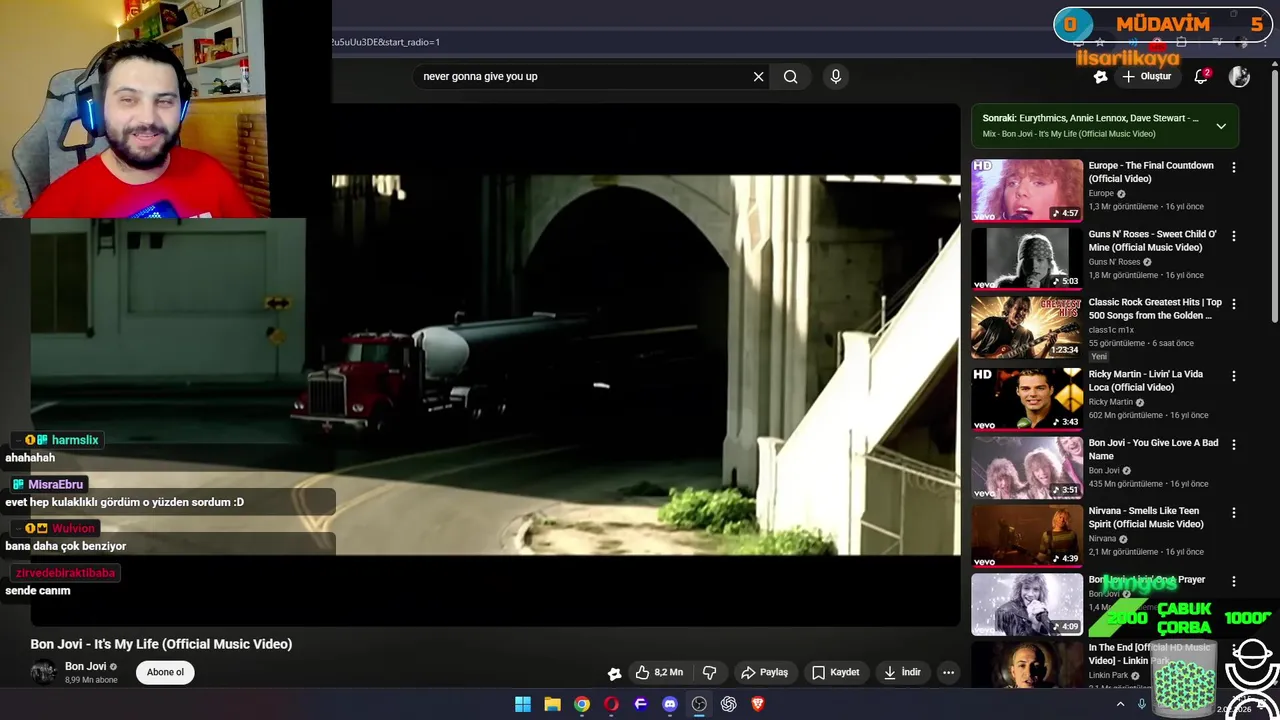Open 'Guns N' Roses - Sweet Child O' Mine' title

(x=1152, y=241)
